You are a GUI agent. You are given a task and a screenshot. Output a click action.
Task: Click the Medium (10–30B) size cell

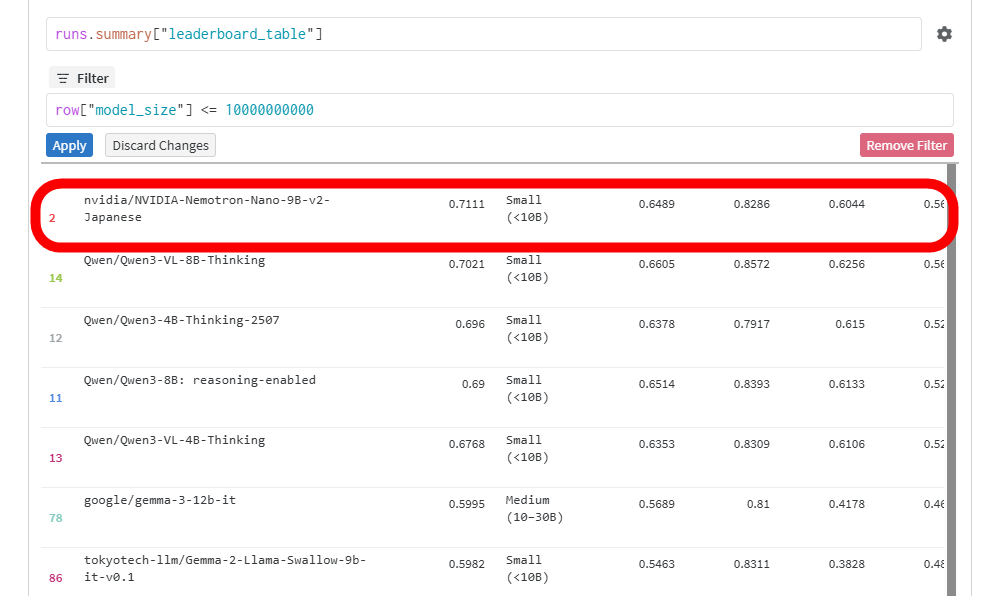[x=534, y=508]
